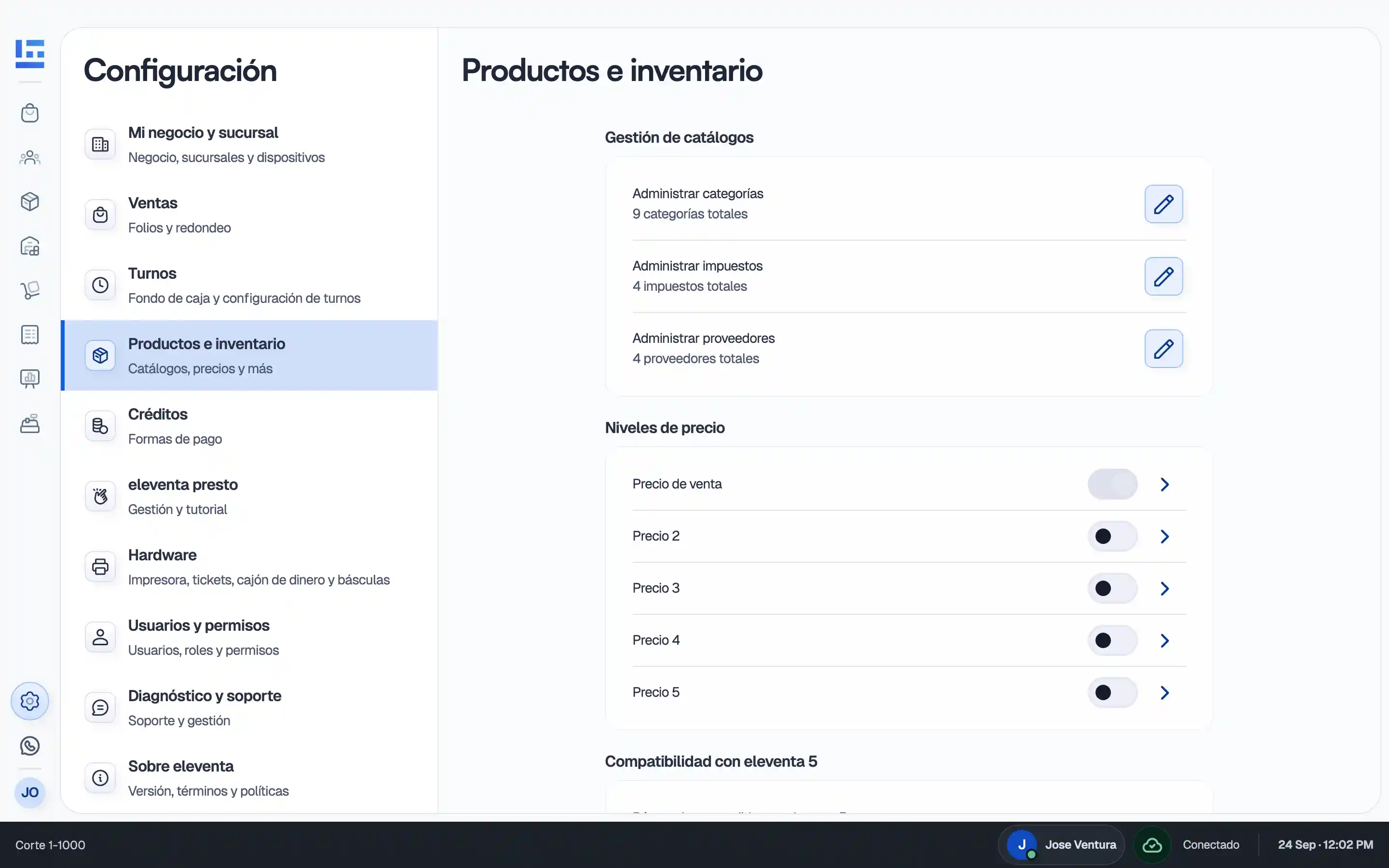Edit Administrar impuestos with pencil icon
This screenshot has height=868, width=1389.
point(1163,276)
